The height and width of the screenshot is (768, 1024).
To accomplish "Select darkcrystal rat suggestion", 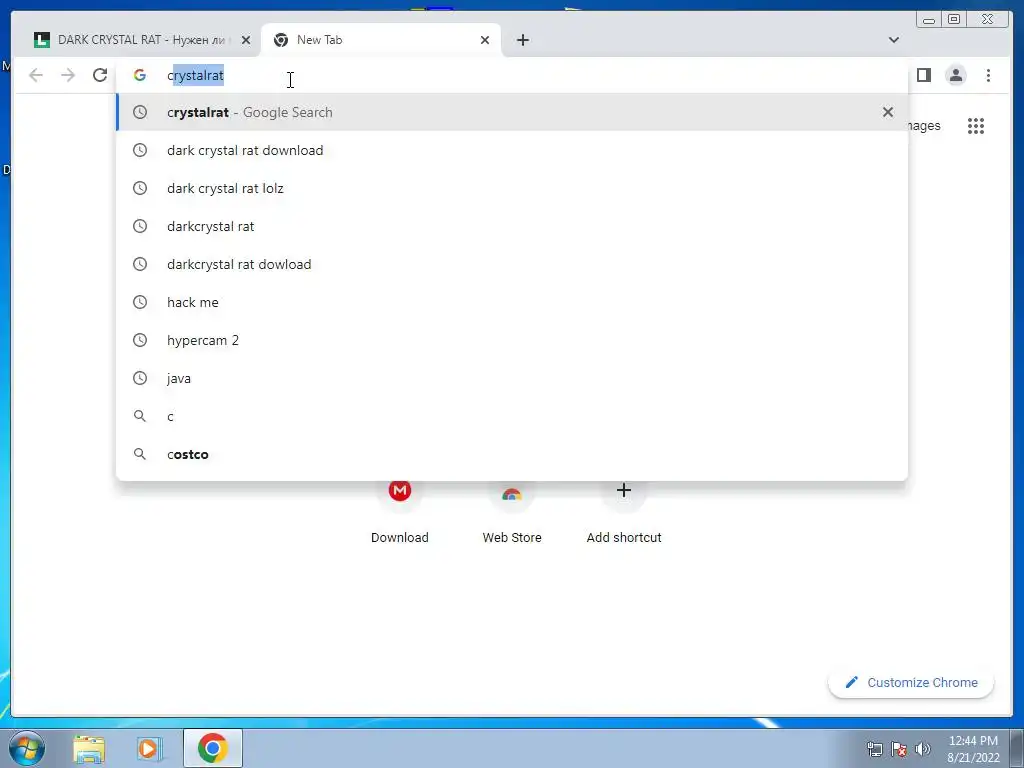I will coord(512,226).
